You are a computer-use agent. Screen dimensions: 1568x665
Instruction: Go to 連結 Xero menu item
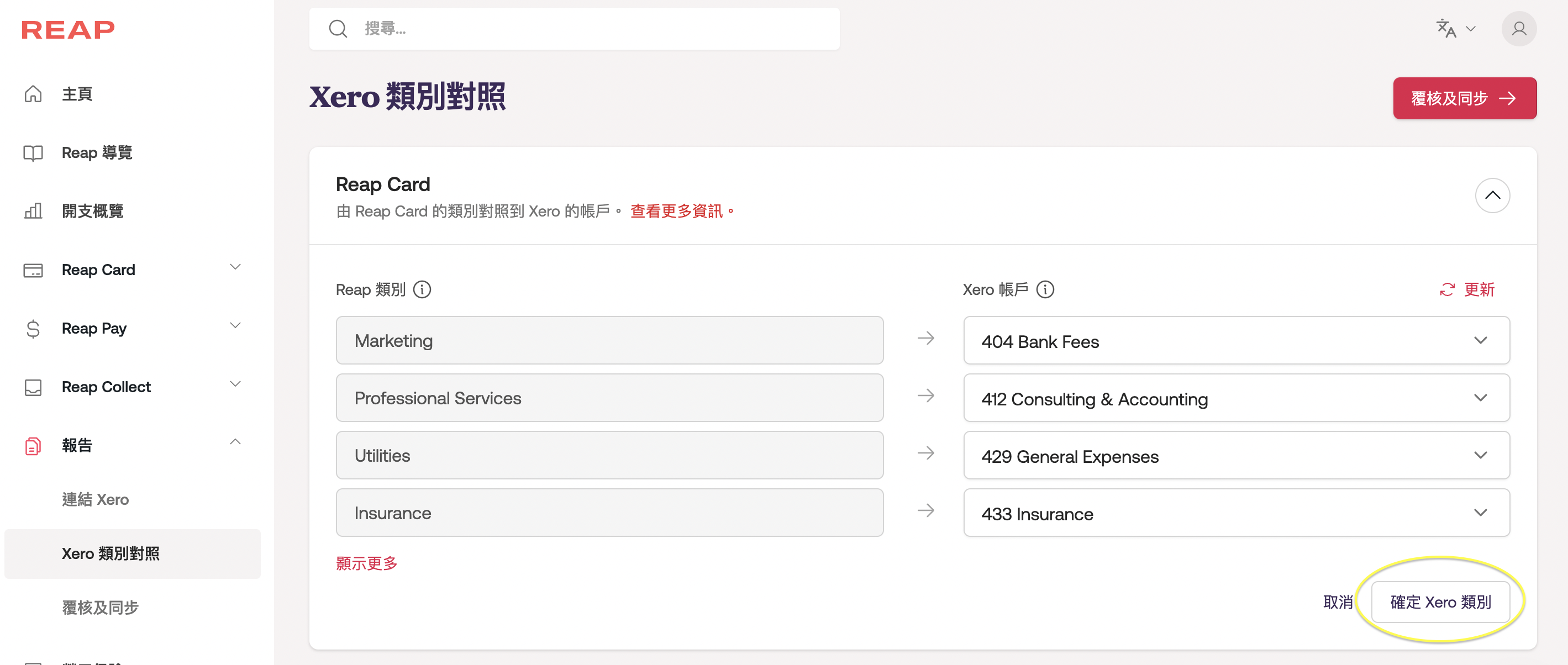96,499
